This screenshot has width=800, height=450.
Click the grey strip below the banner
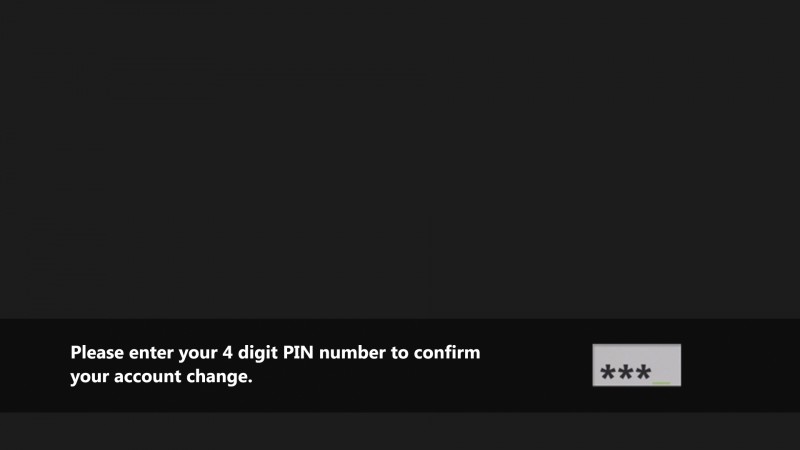(x=400, y=431)
